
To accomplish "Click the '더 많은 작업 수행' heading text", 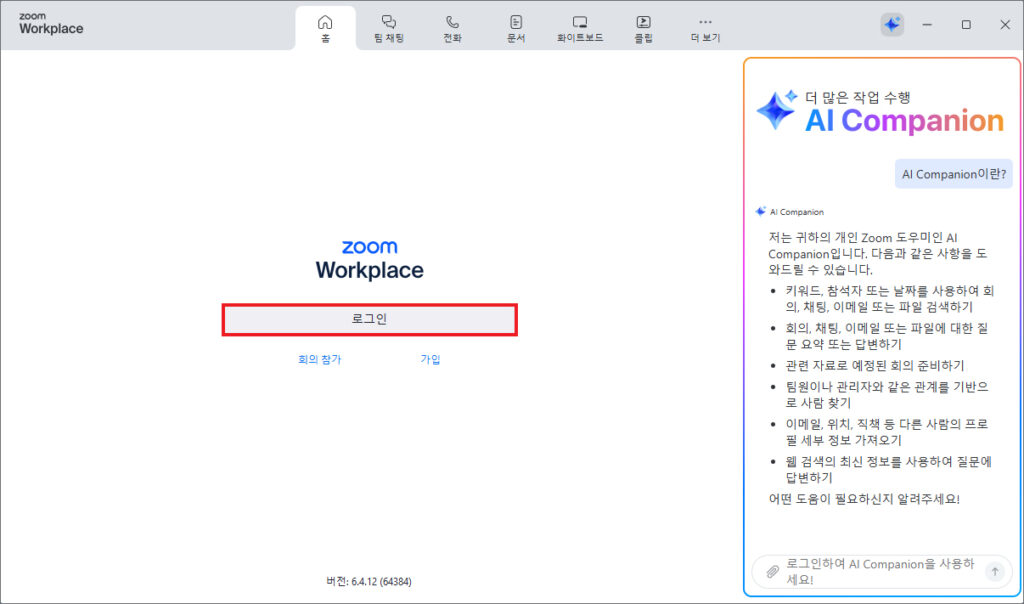I will [x=857, y=98].
